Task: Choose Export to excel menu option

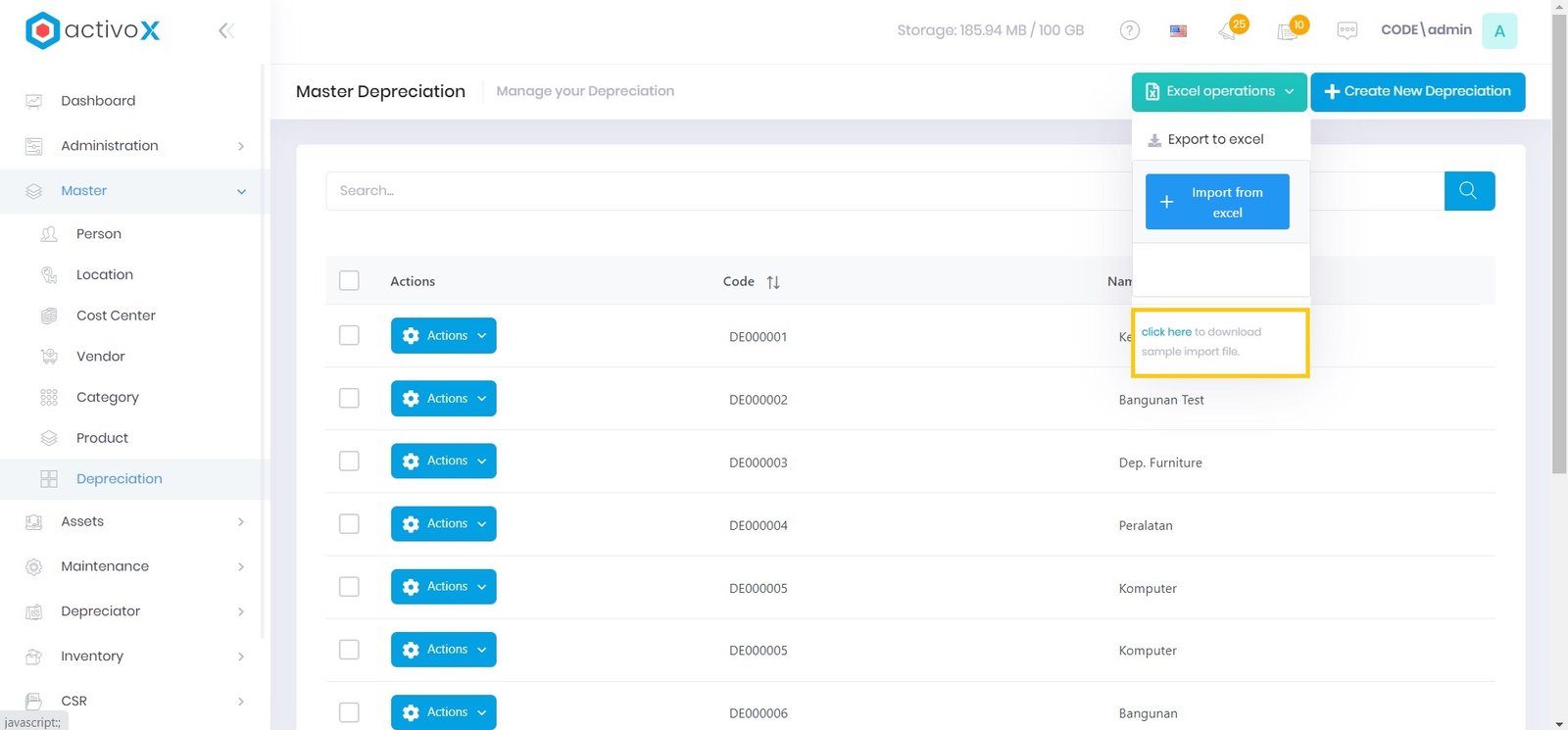Action: (1215, 139)
